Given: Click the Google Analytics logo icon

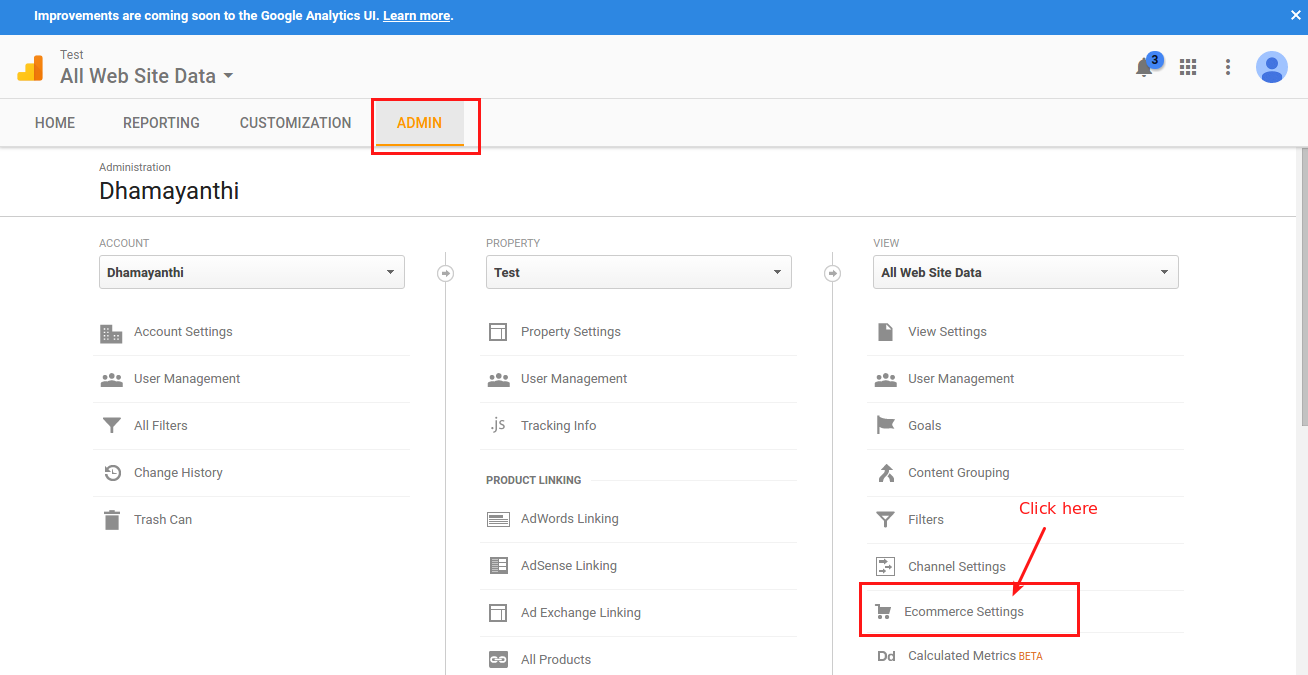Looking at the screenshot, I should [x=30, y=67].
